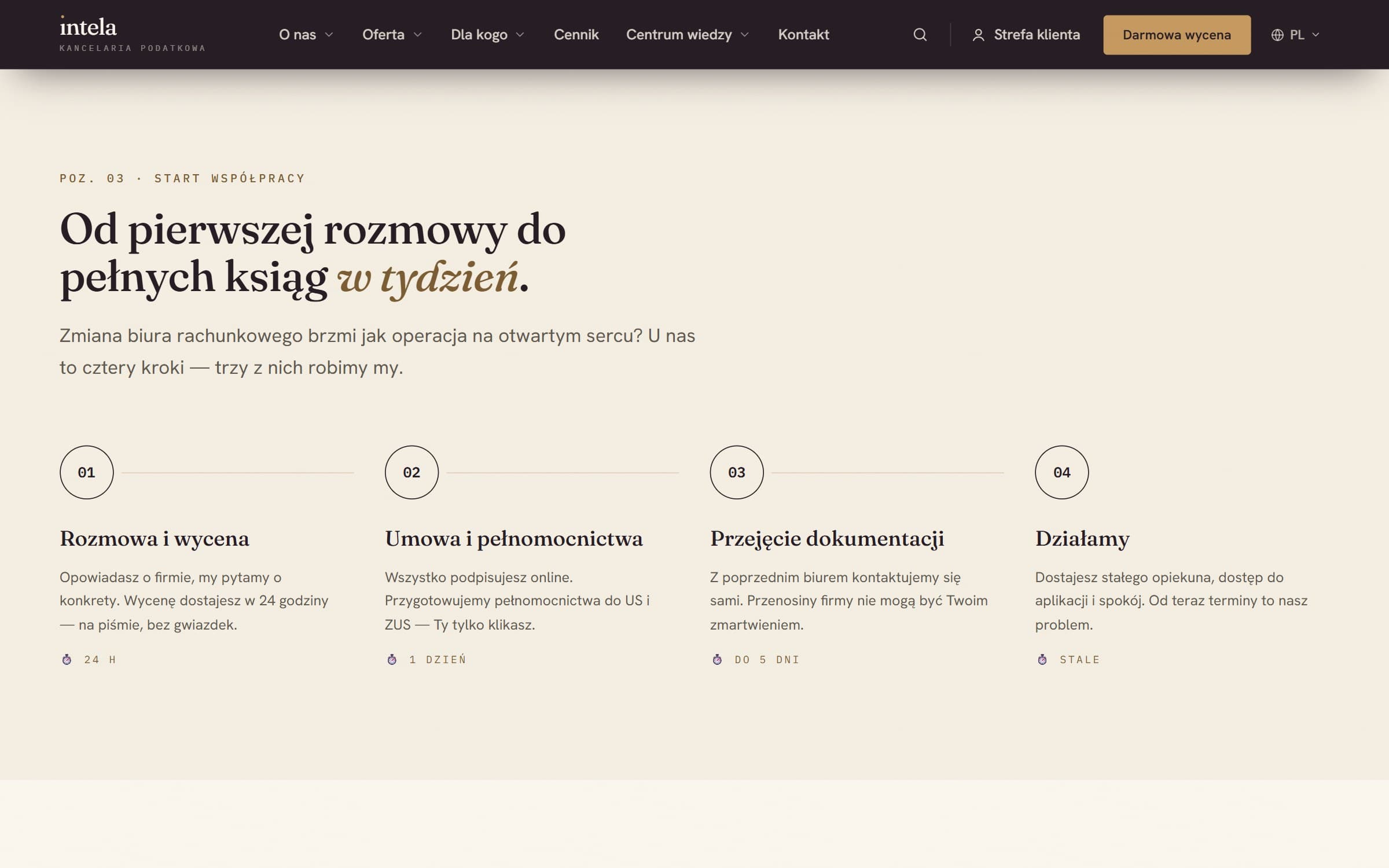Click the DO 5 DNI duration text
The width and height of the screenshot is (1389, 868).
pyautogui.click(x=767, y=659)
